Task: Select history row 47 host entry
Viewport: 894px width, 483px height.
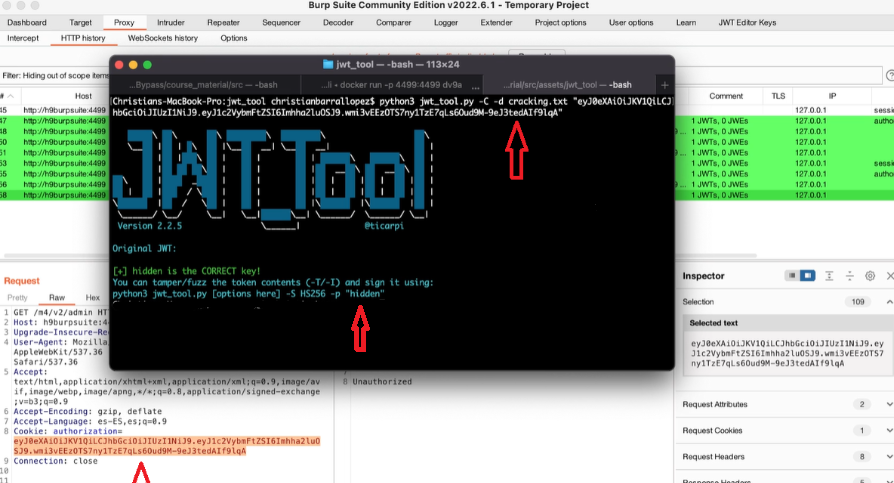Action: coord(64,121)
